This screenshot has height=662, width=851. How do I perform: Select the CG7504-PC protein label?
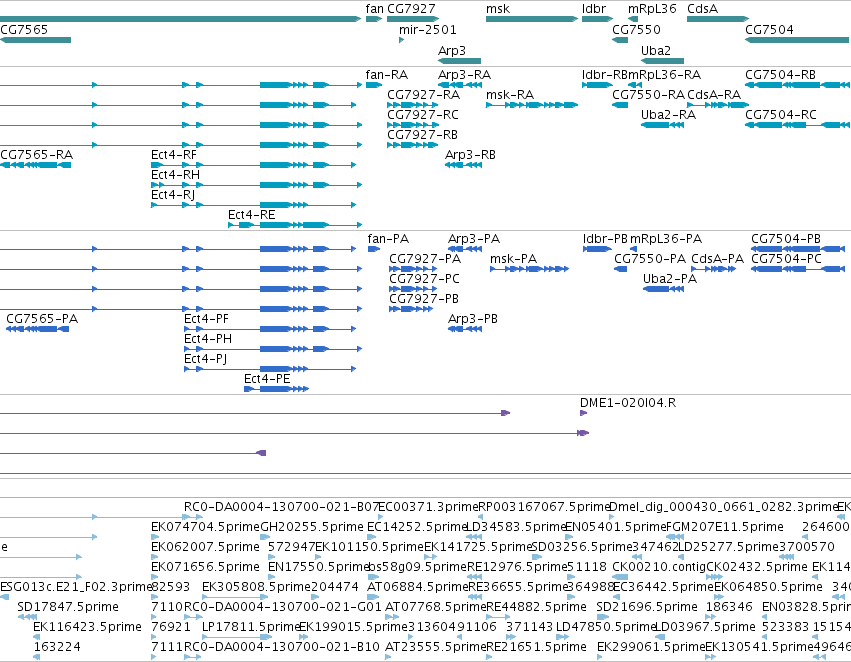(x=786, y=259)
